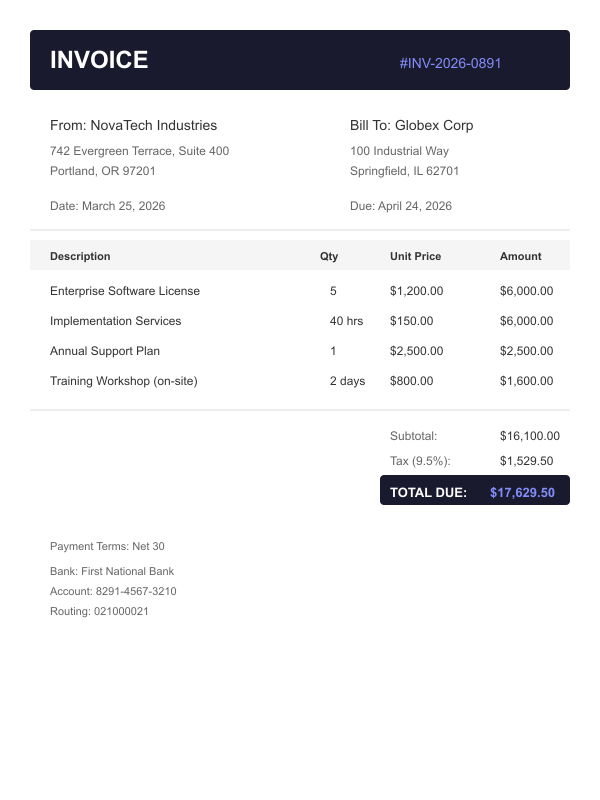Click the Qty column header
600x800 pixels.
coord(329,256)
